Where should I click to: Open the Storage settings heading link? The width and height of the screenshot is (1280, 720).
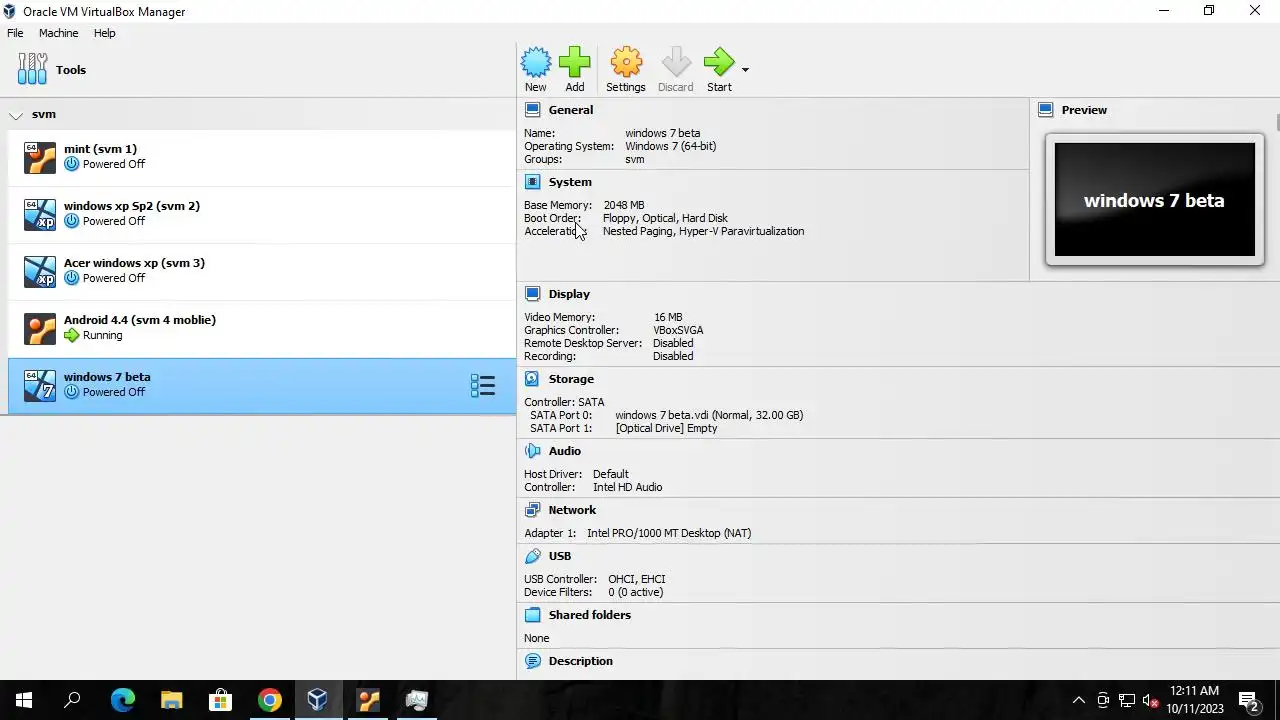571,379
